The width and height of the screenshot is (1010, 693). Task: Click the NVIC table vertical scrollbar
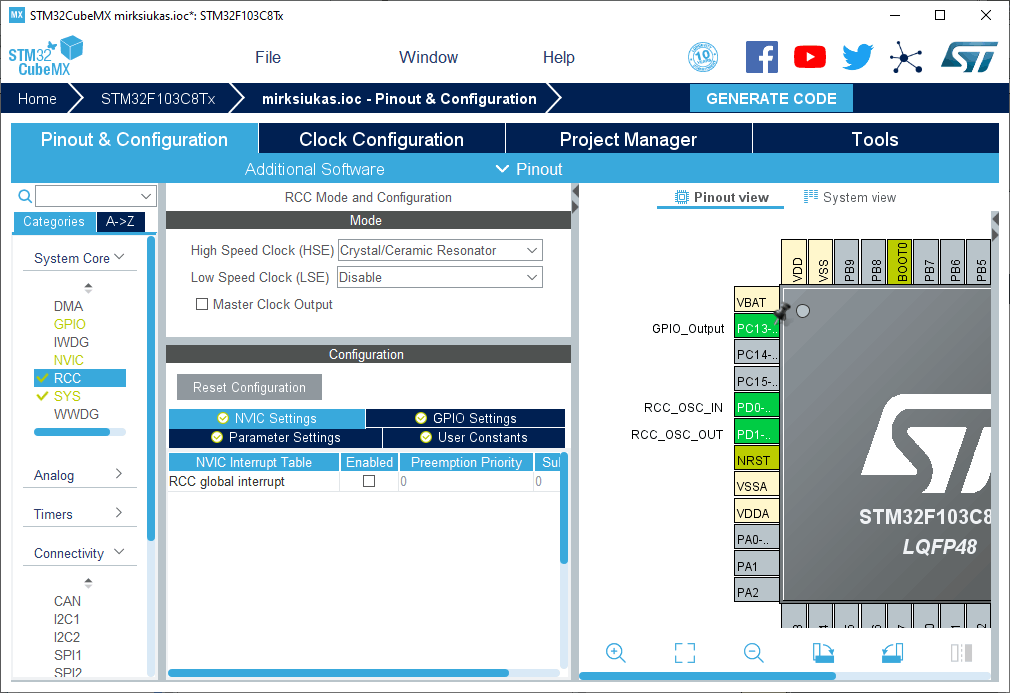564,509
